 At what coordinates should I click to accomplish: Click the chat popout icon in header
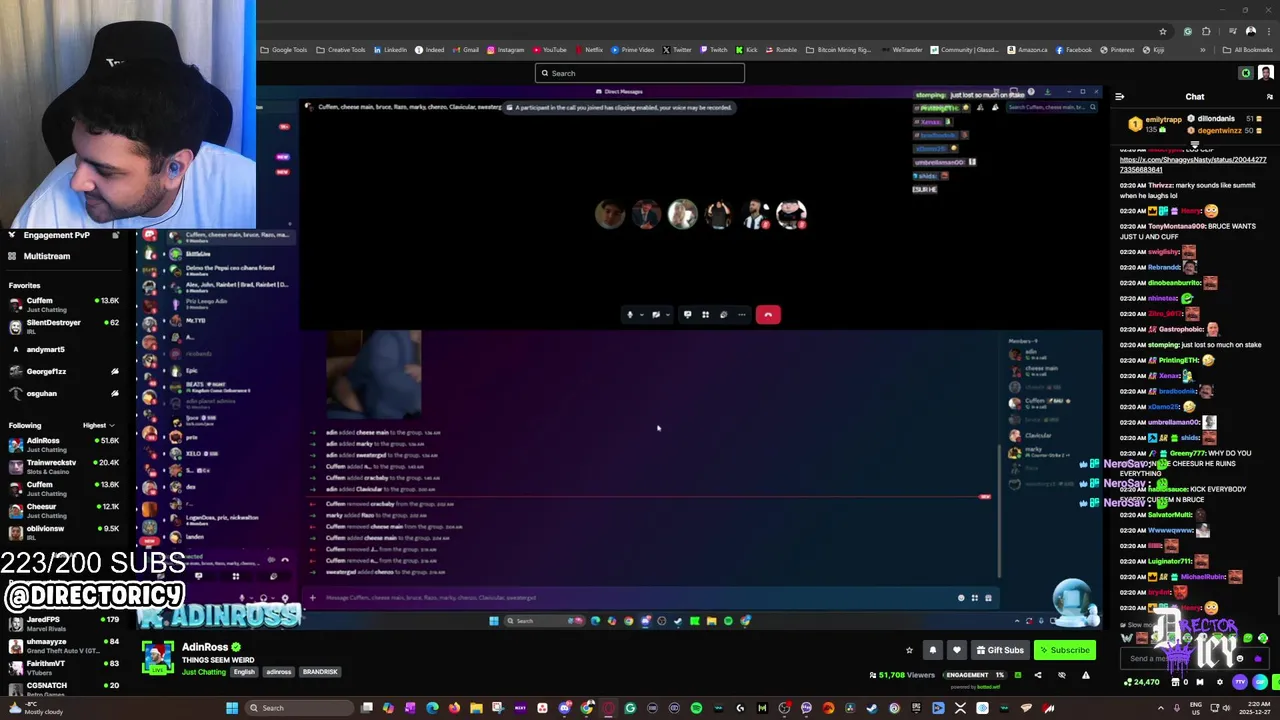click(1270, 97)
